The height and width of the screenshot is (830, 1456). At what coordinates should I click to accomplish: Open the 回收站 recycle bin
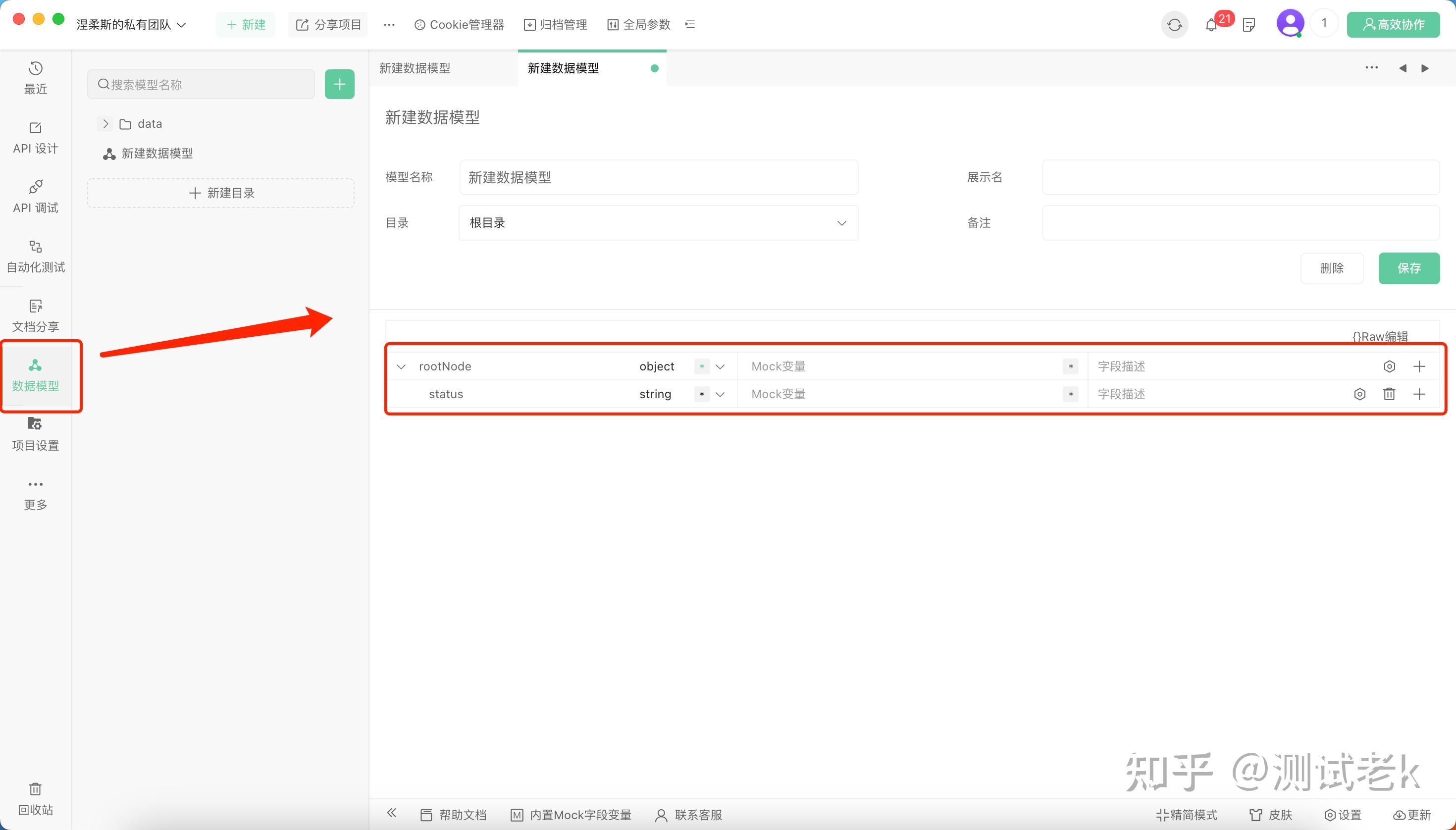(35, 798)
